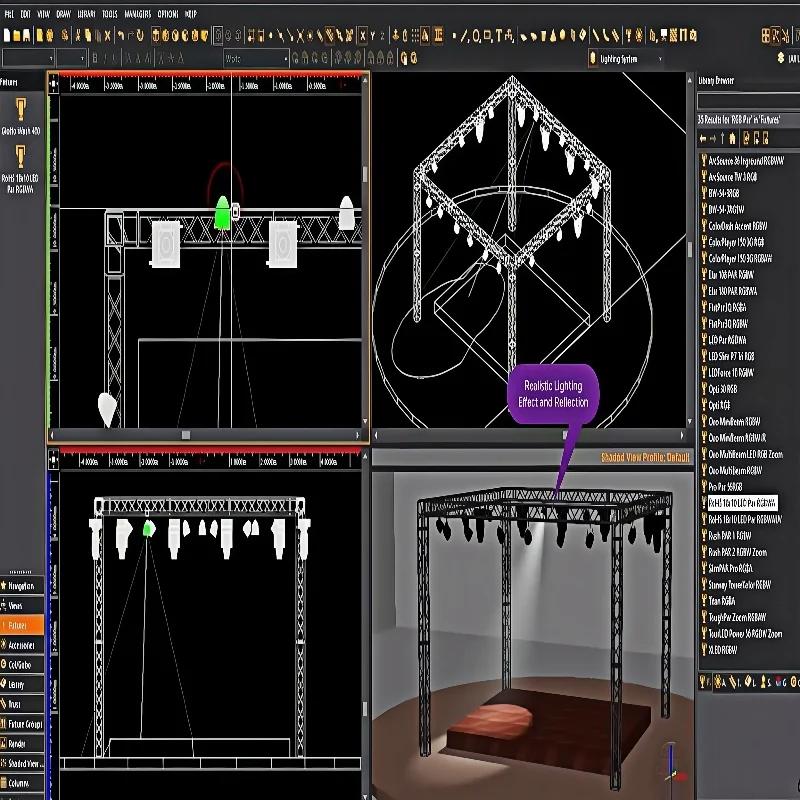Select ColorDash Accent RGBW library item
This screenshot has width=800, height=800.
coord(734,226)
